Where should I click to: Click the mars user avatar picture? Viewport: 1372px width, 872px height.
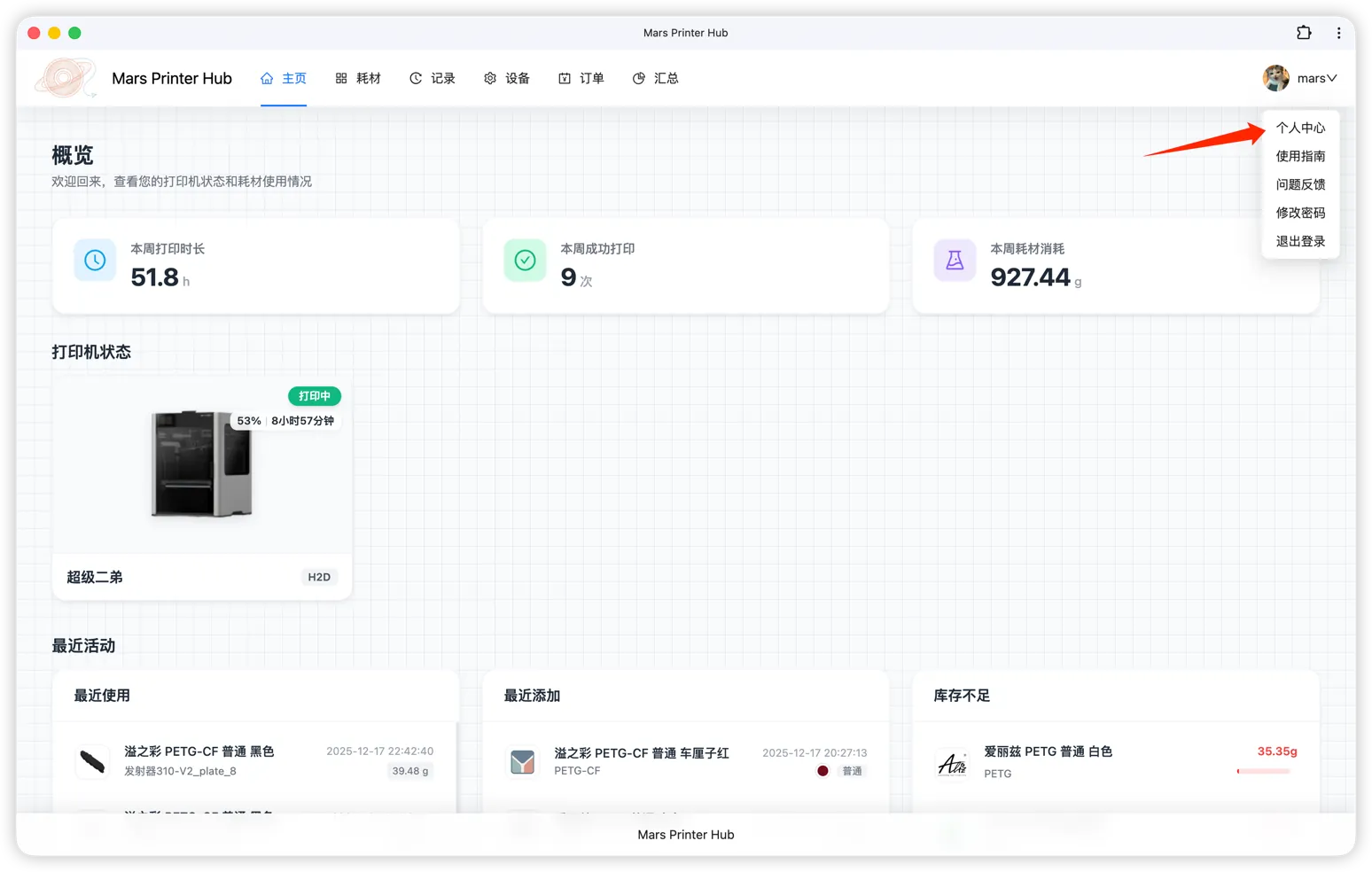click(x=1275, y=78)
